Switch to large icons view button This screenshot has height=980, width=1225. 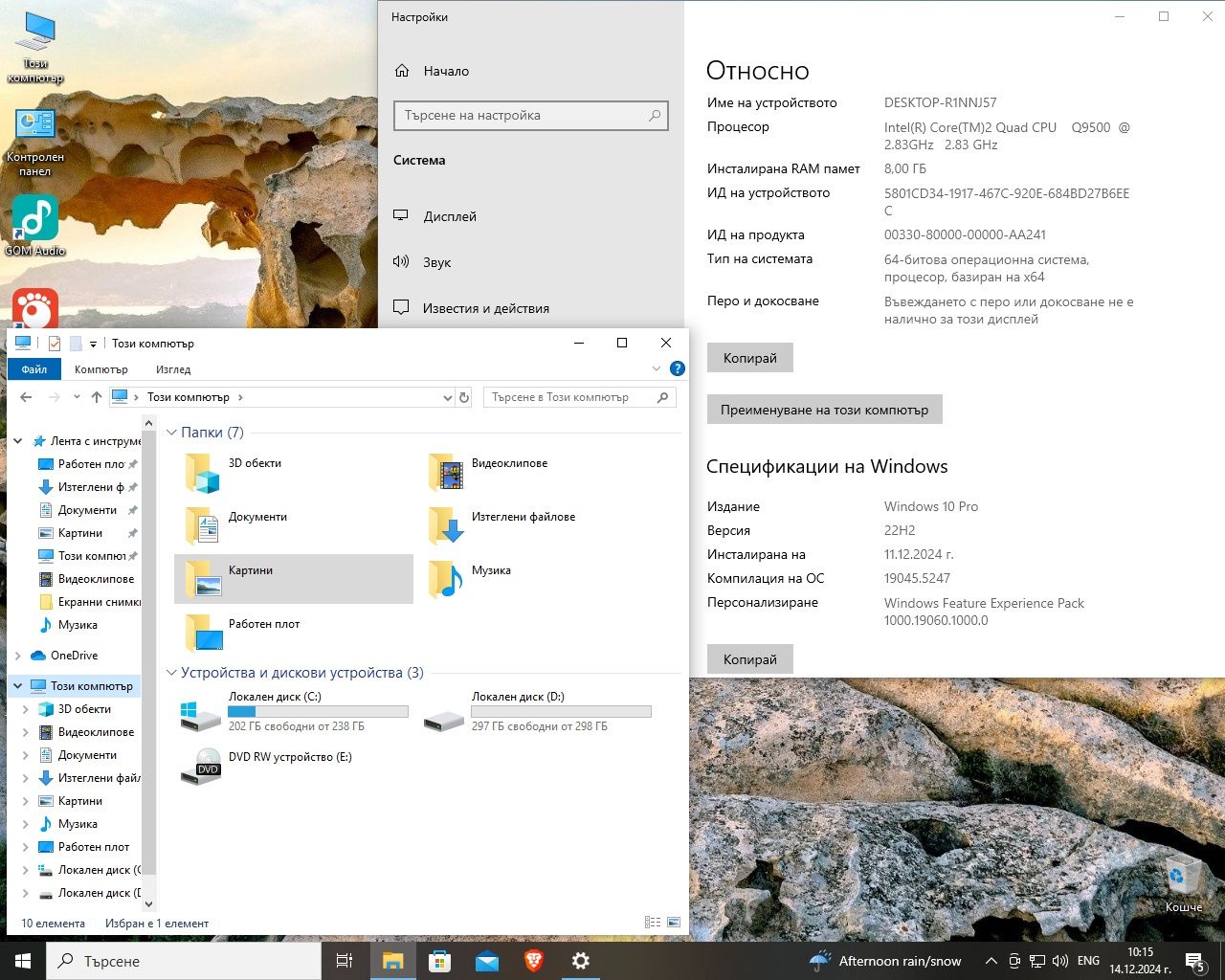(x=674, y=923)
